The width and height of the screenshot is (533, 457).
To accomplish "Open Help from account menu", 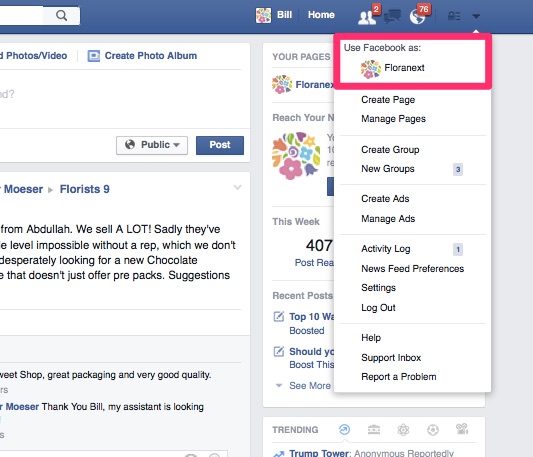I will point(371,338).
